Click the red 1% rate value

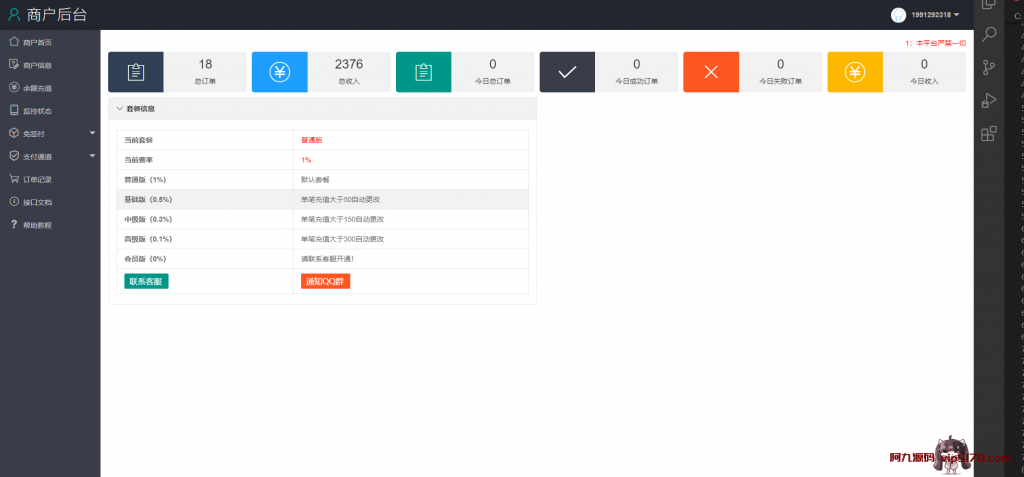pos(306,159)
